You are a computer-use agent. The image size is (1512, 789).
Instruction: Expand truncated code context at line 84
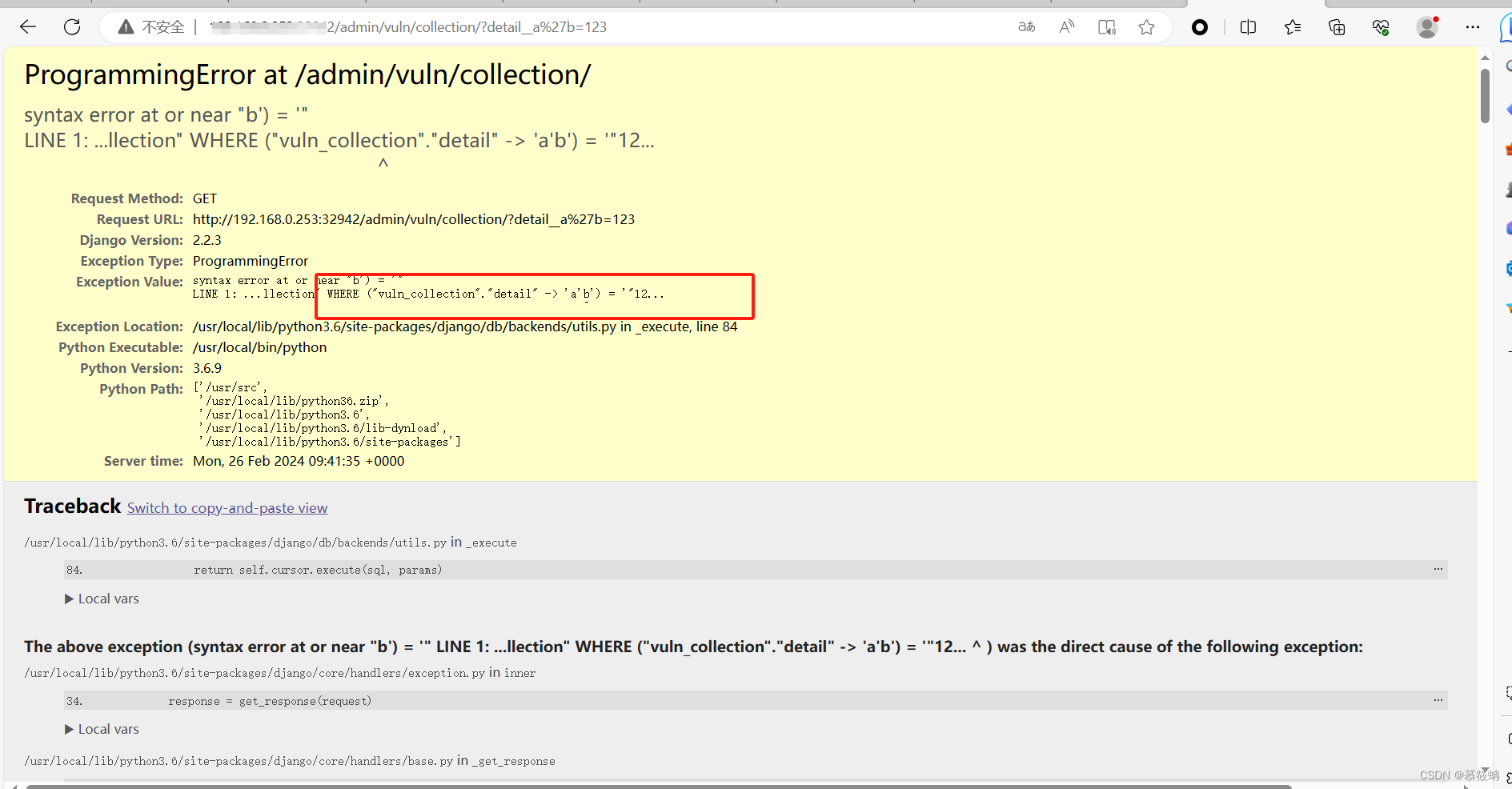point(1437,569)
